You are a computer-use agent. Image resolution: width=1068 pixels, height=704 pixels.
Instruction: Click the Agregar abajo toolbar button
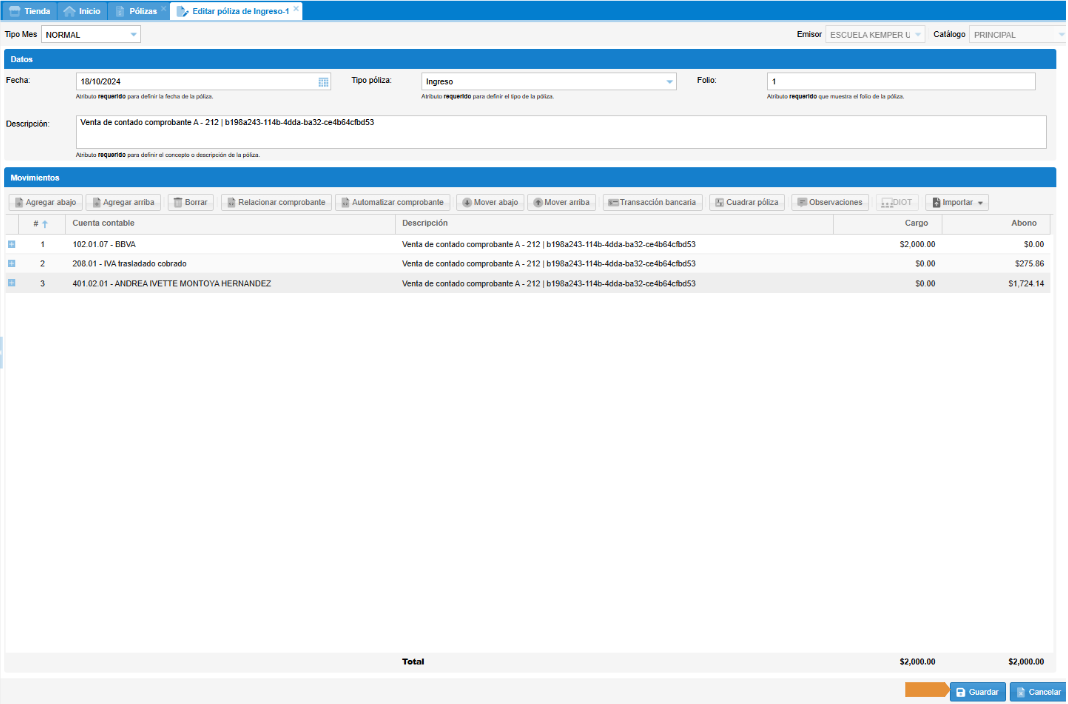click(x=45, y=202)
